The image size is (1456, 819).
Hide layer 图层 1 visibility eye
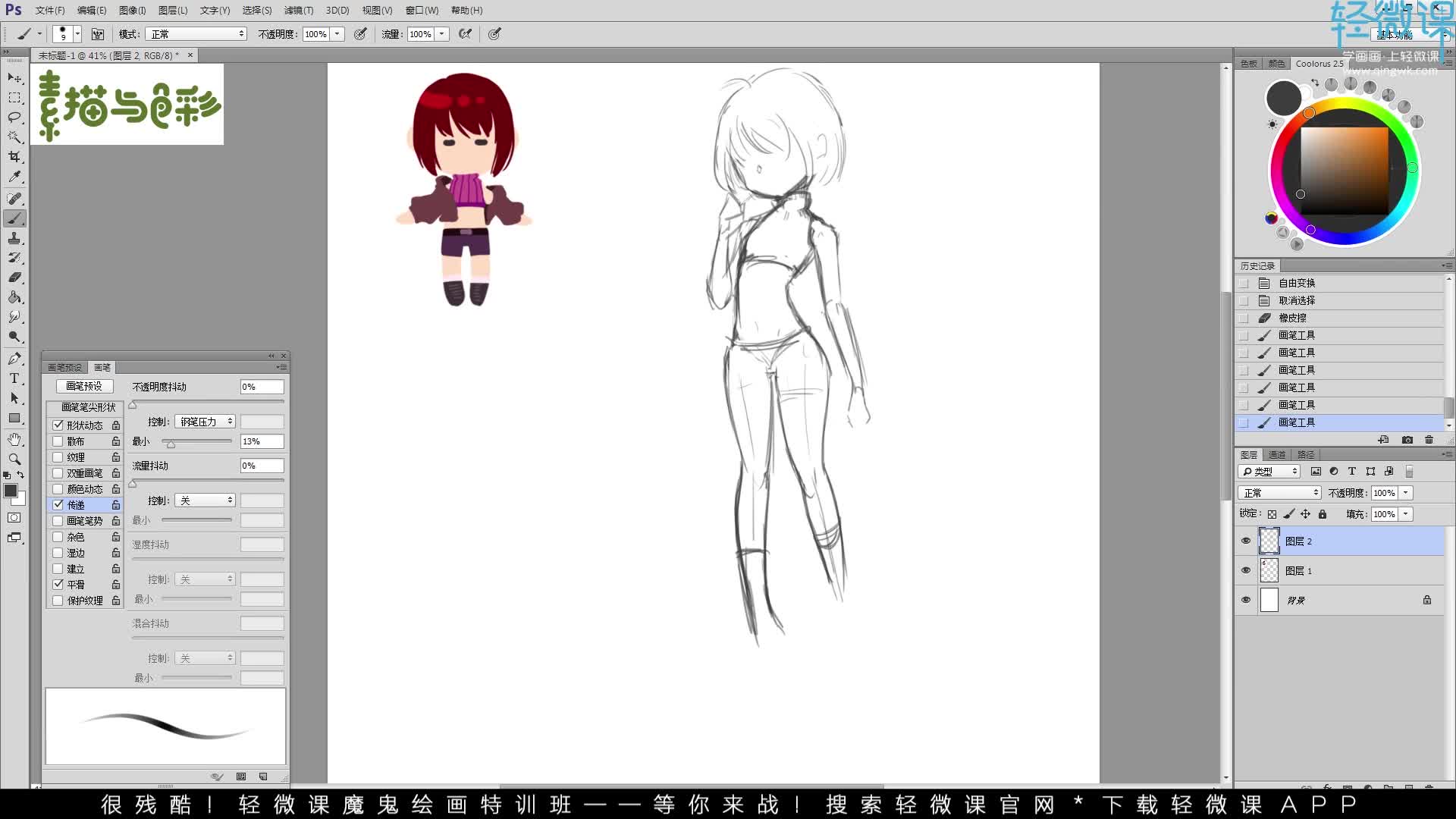1245,570
